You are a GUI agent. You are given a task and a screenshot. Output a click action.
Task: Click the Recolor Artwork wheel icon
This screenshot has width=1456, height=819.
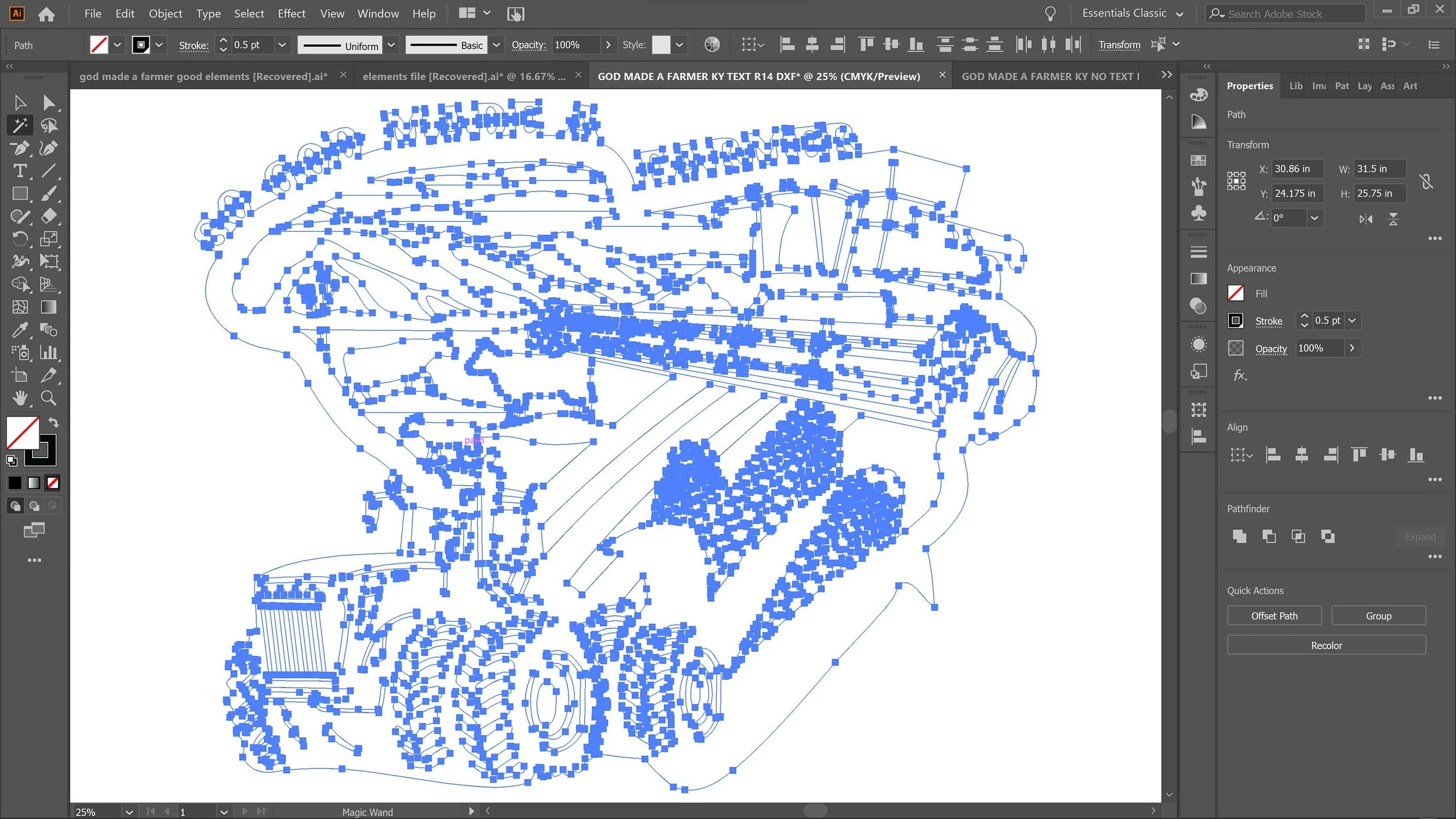point(712,45)
